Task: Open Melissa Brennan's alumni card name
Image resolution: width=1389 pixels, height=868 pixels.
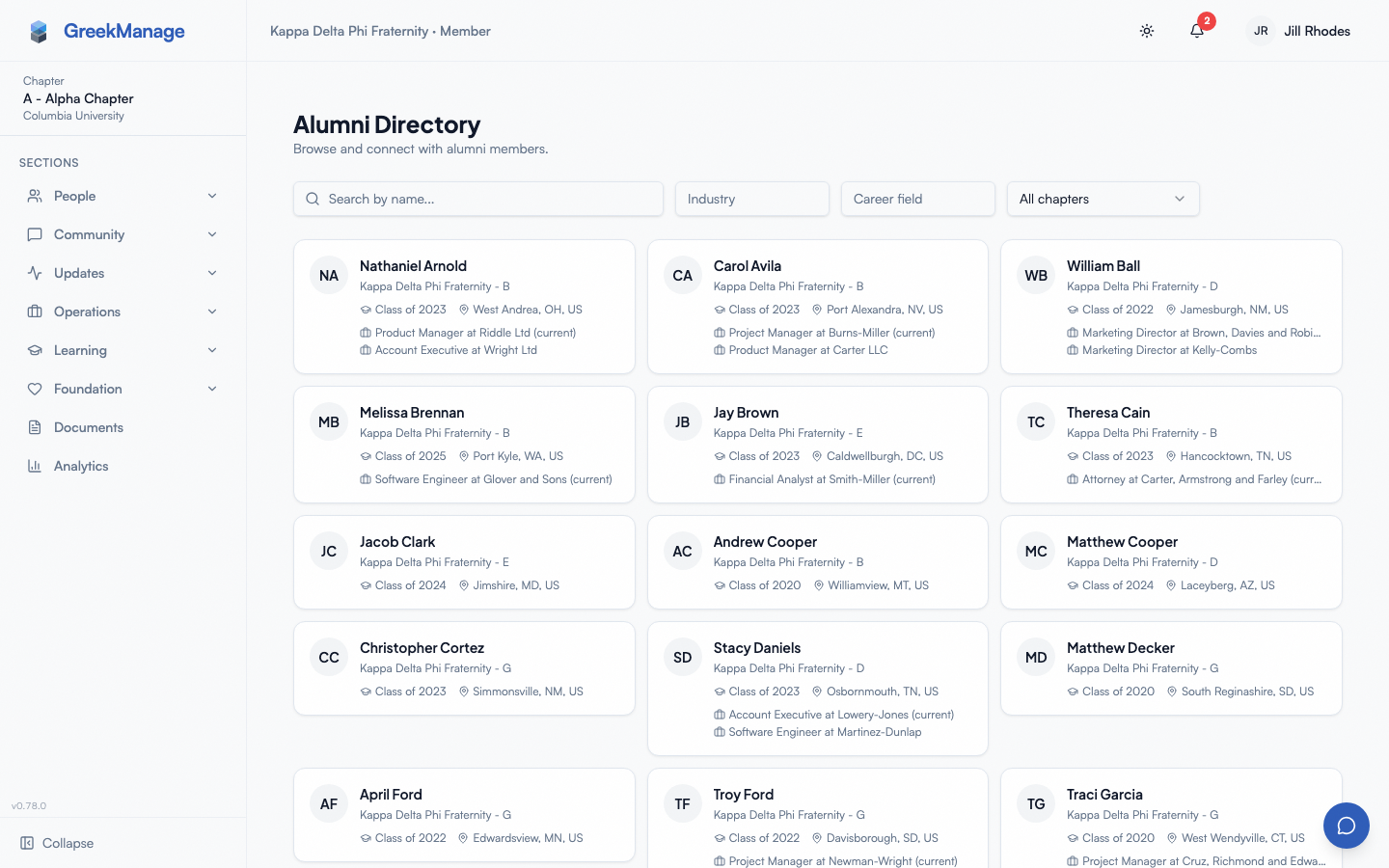Action: coord(412,413)
